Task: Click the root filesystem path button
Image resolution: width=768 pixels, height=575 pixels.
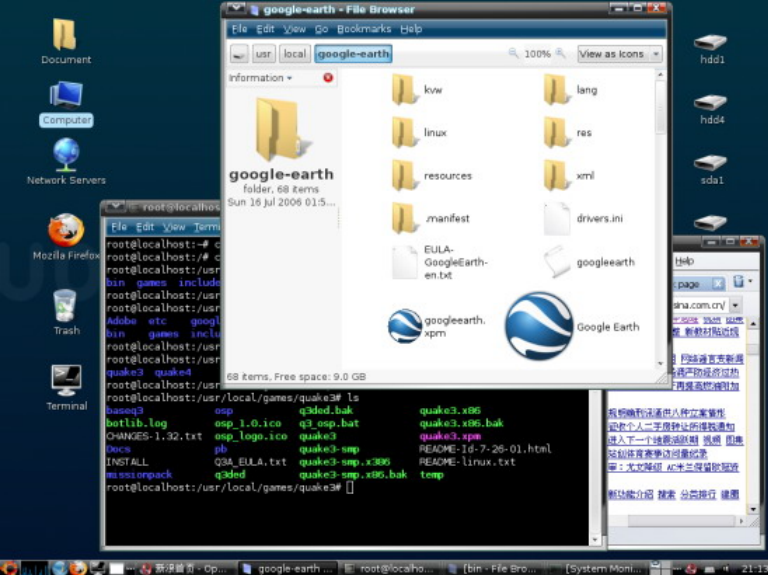Action: 239,54
